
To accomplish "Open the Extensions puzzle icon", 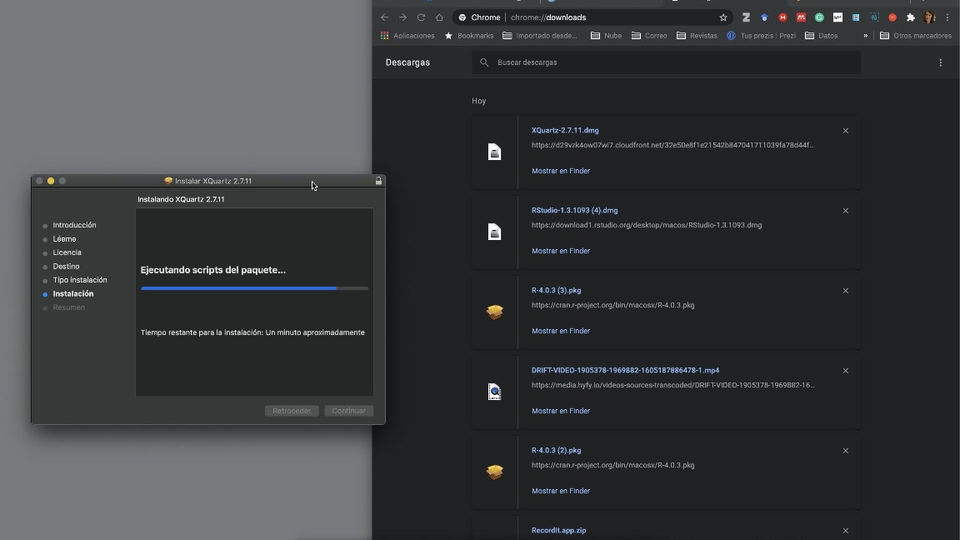I will 910,18.
